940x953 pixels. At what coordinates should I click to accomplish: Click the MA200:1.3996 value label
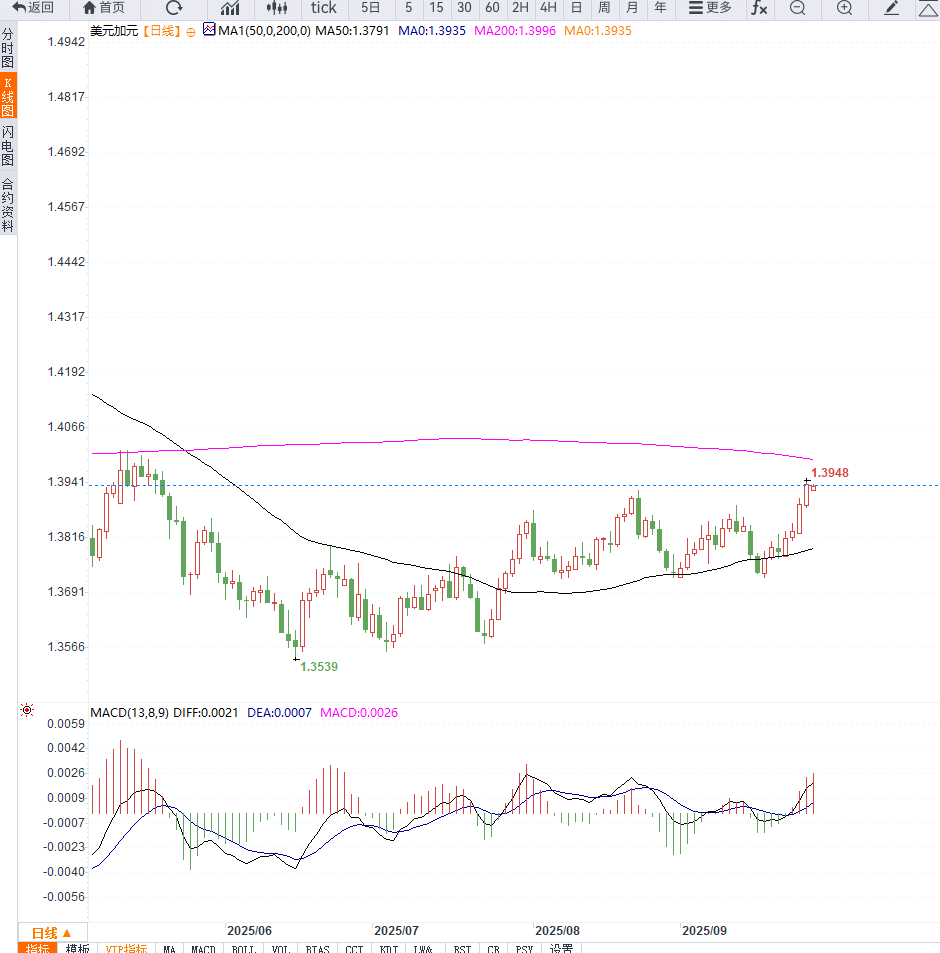coord(515,30)
